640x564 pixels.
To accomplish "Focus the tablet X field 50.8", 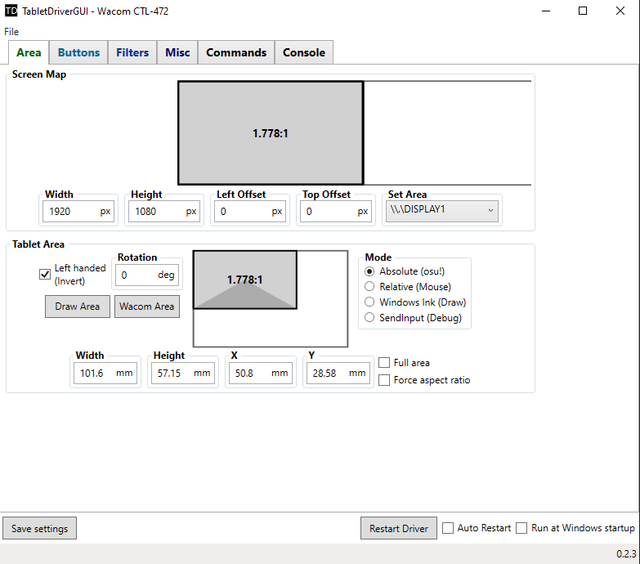I will (260, 373).
